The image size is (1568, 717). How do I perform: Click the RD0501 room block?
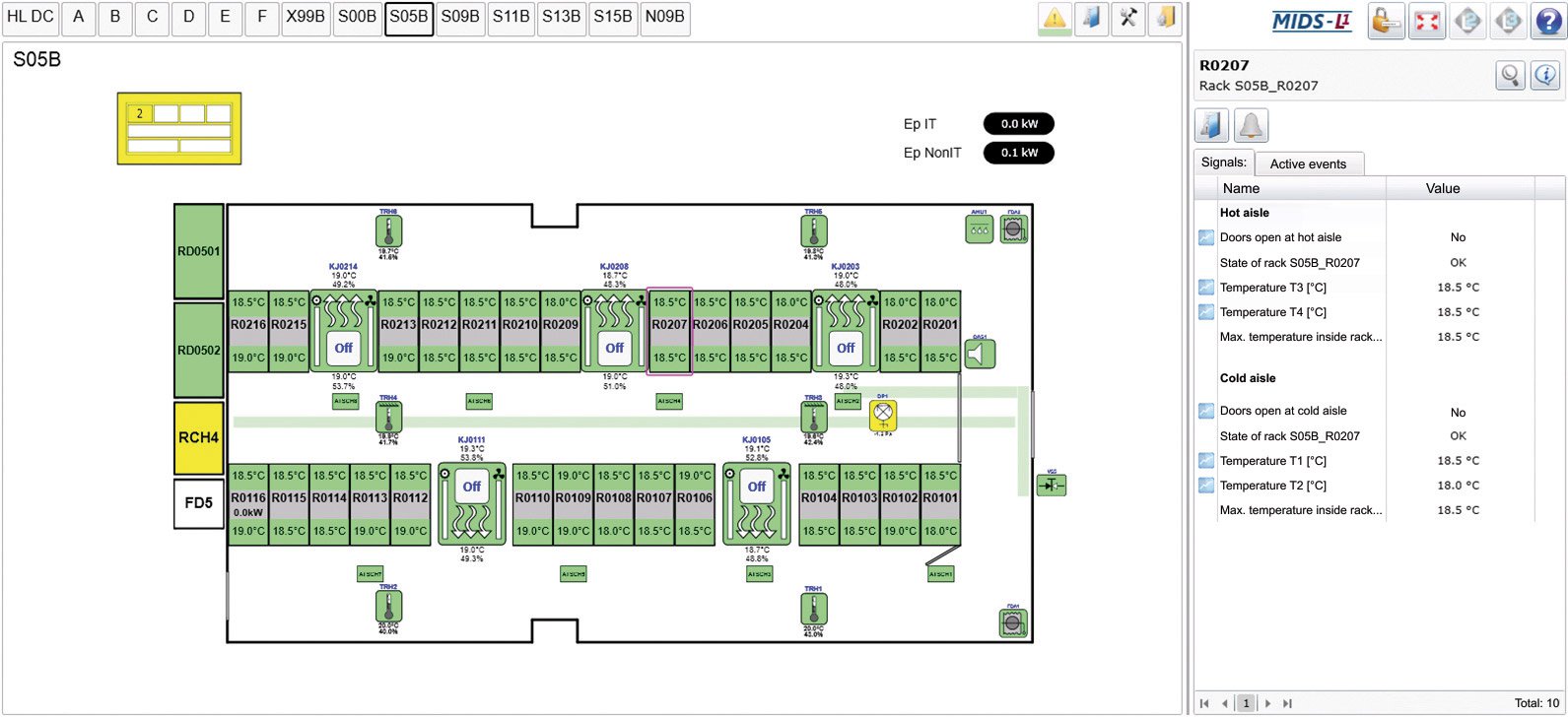point(199,251)
